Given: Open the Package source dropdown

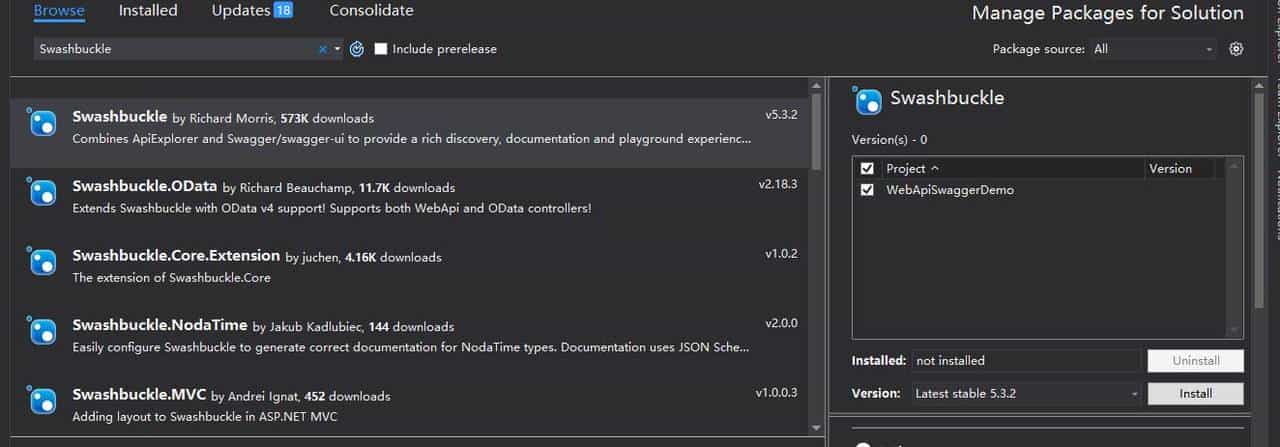Looking at the screenshot, I should 1153,49.
